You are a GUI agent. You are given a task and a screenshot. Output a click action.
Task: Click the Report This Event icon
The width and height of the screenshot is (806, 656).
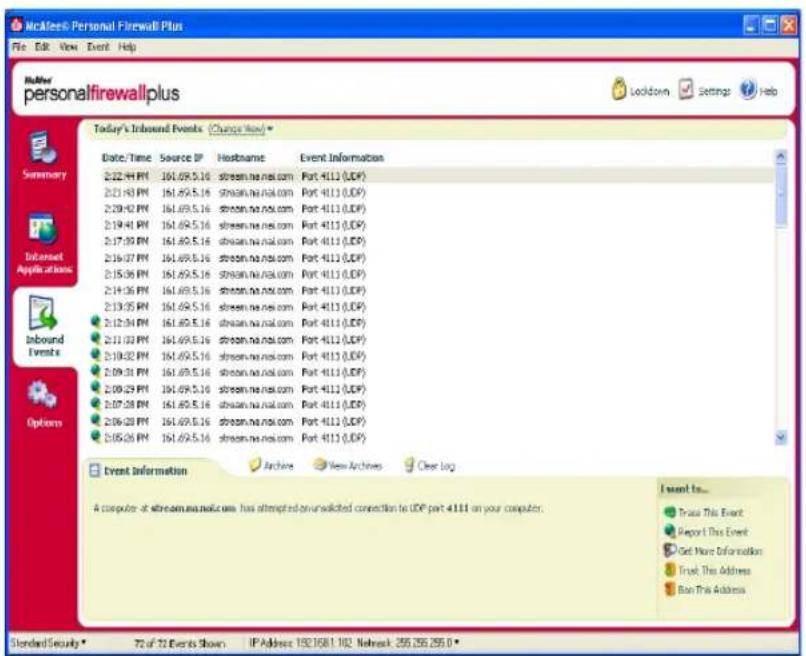pos(670,531)
